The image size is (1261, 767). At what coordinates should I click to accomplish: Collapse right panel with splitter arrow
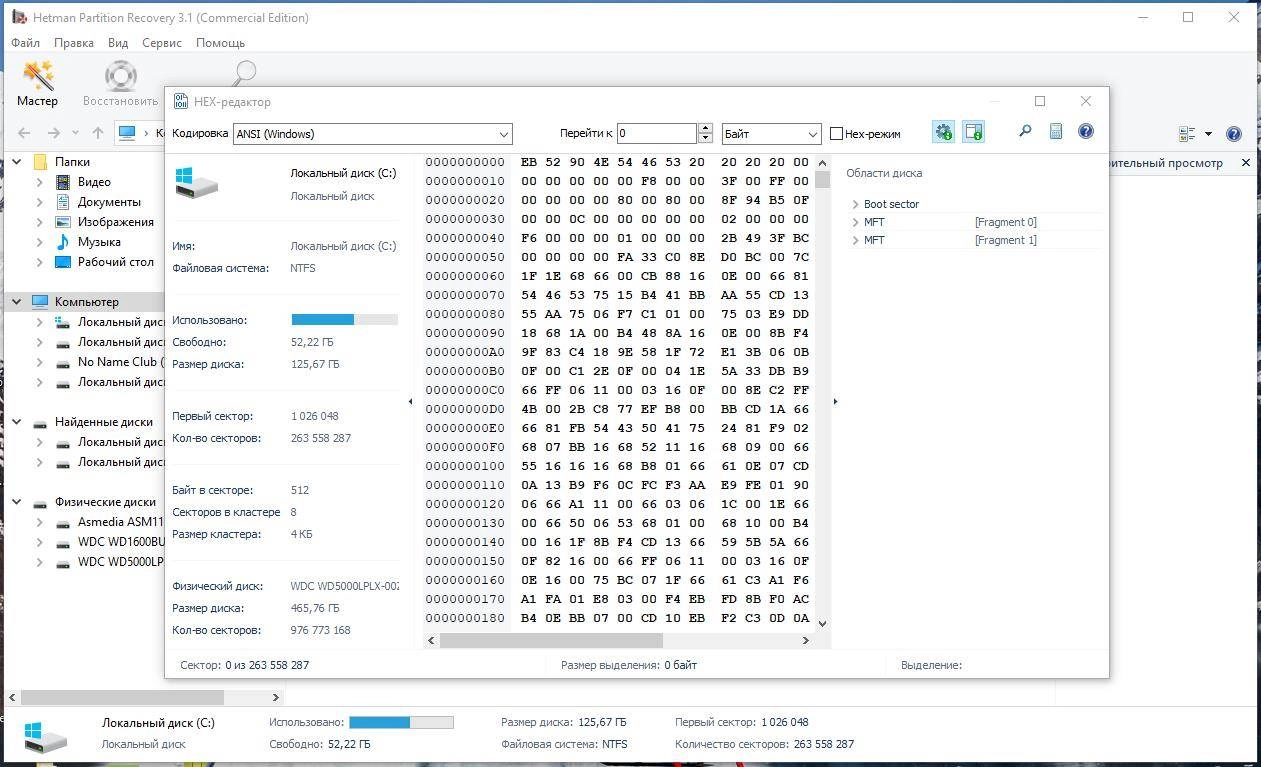836,401
